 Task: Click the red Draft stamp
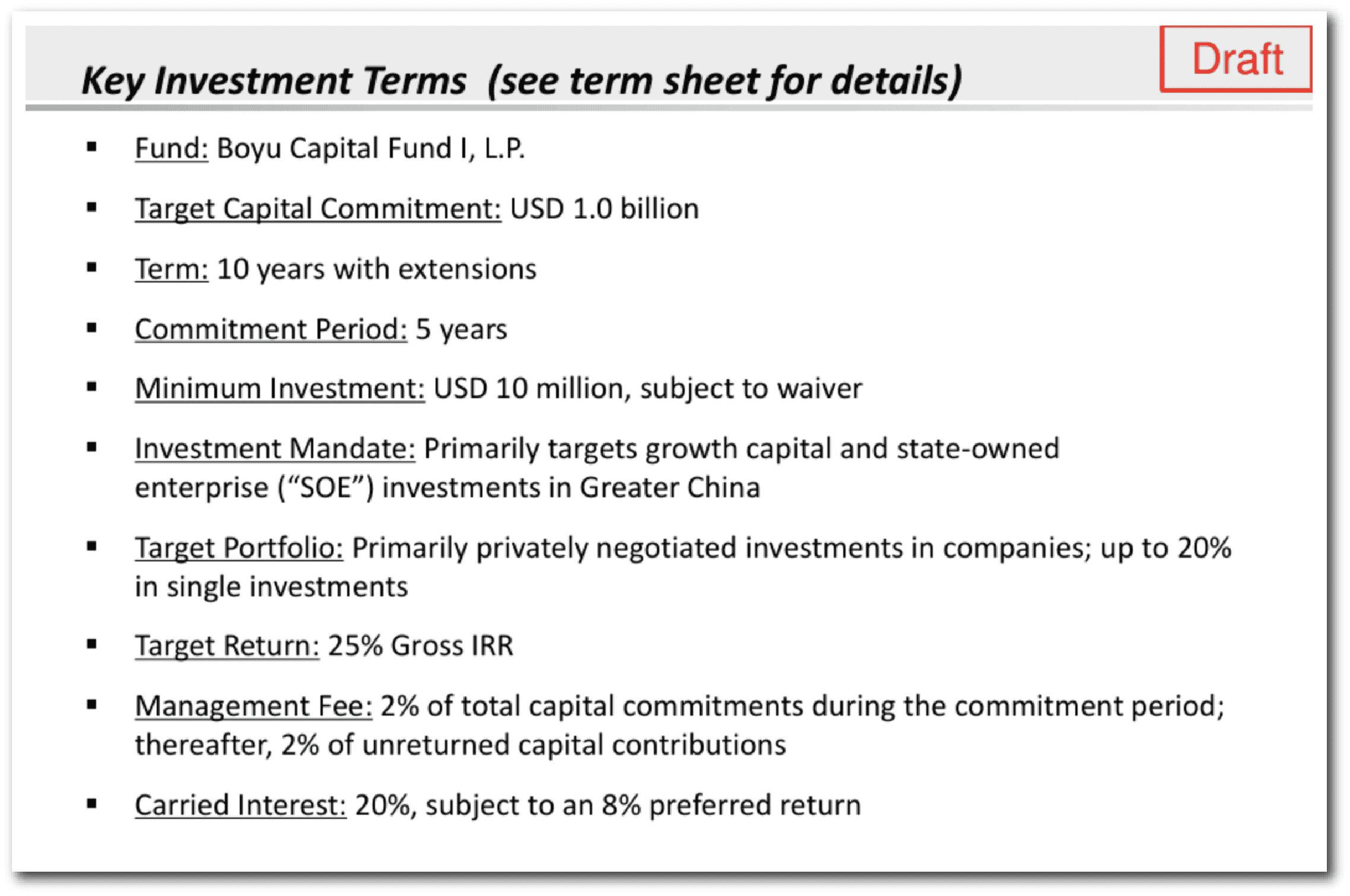[1235, 59]
